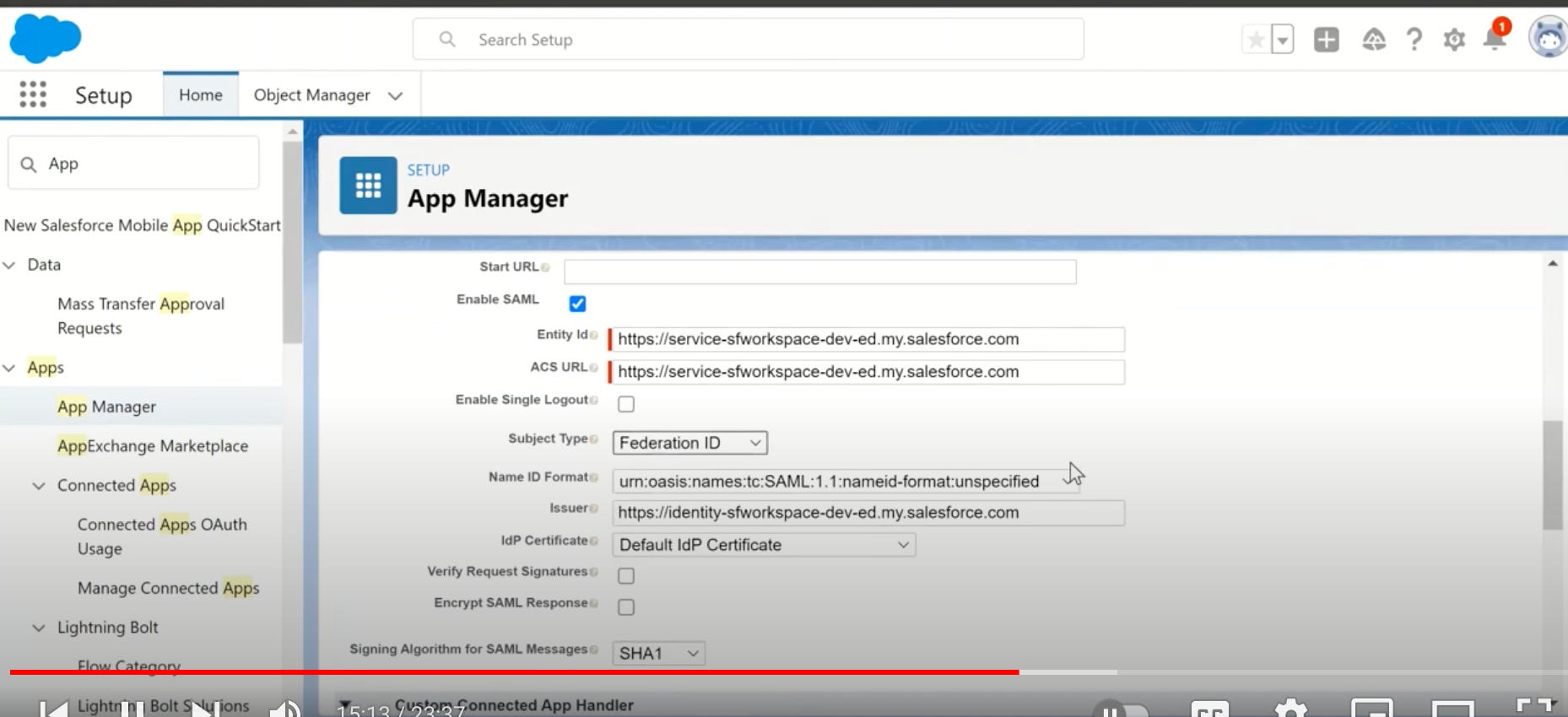Screen dimensions: 1568x717
Task: Open the Object Manager tab chevron
Action: 395,96
